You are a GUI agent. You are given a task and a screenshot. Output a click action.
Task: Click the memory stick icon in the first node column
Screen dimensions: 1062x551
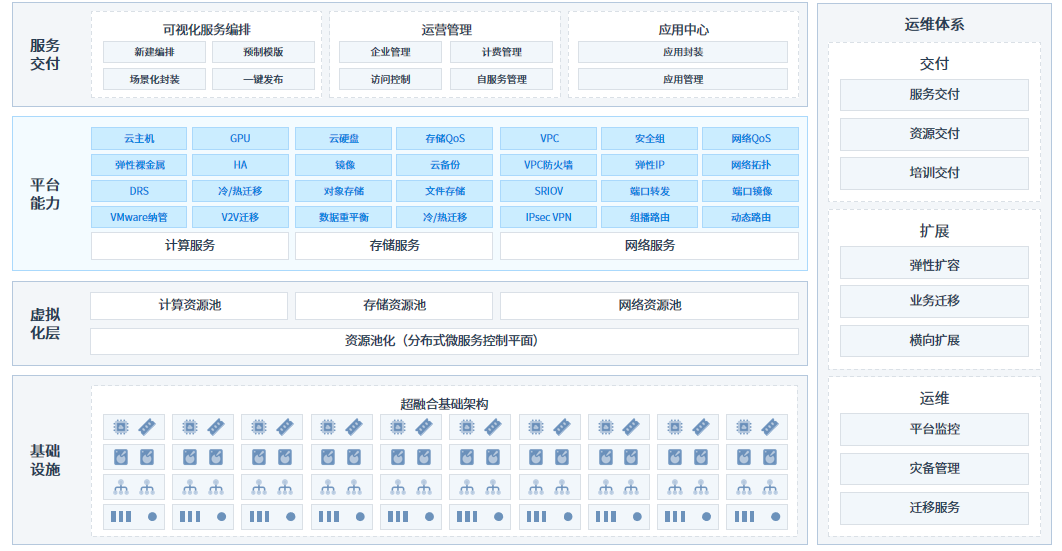(147, 427)
